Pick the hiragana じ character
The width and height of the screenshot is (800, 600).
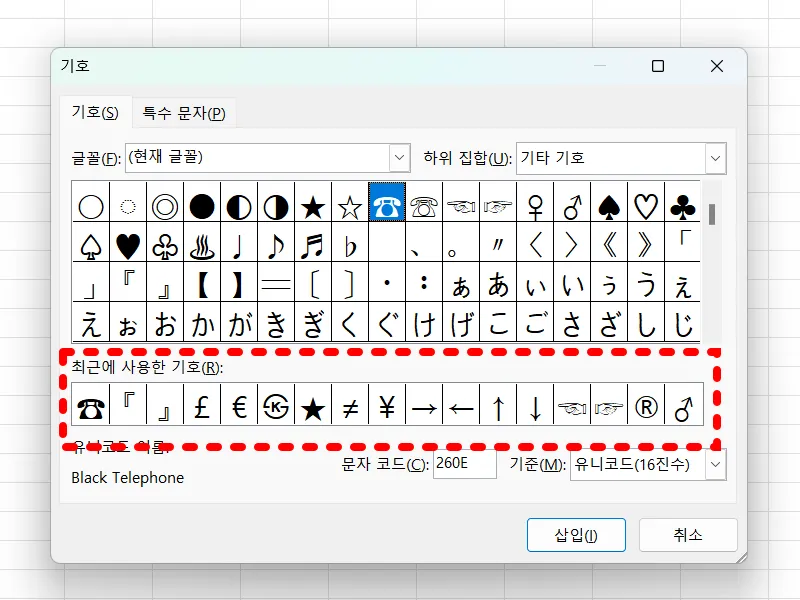coord(683,322)
